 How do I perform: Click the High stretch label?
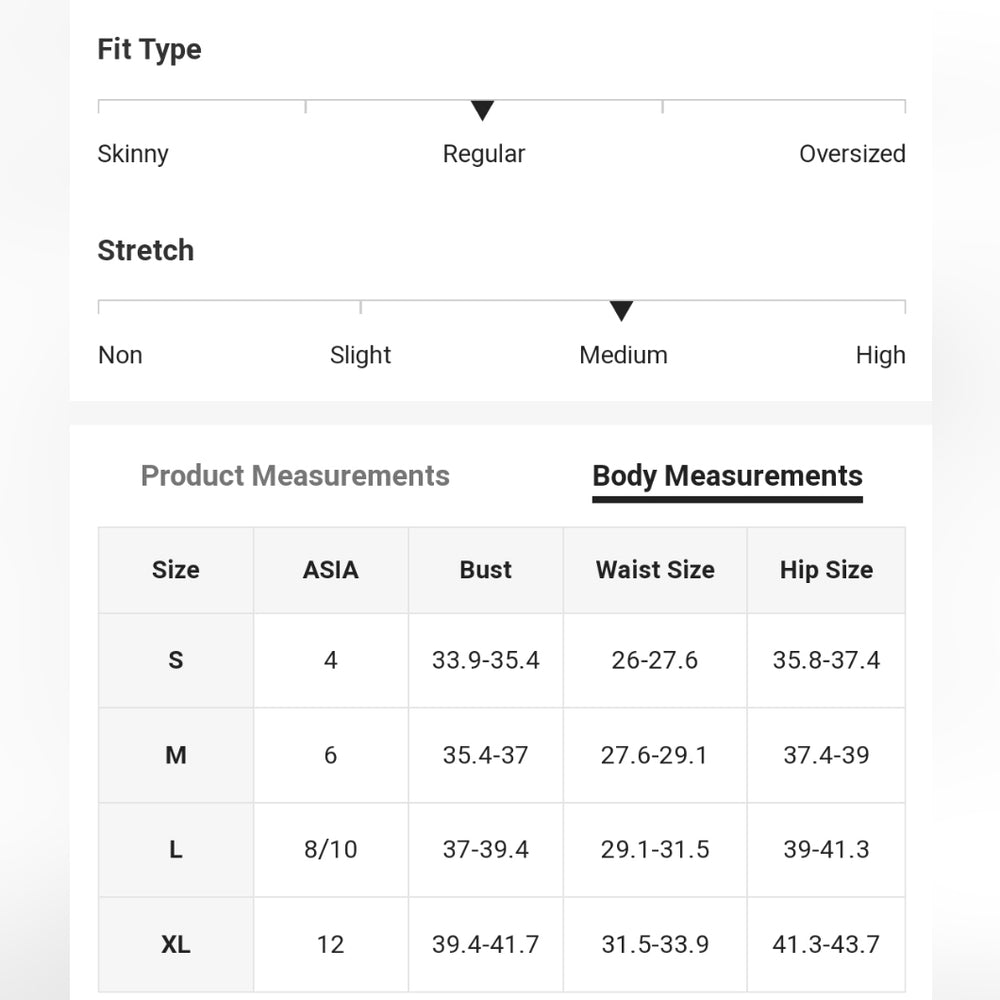click(880, 355)
